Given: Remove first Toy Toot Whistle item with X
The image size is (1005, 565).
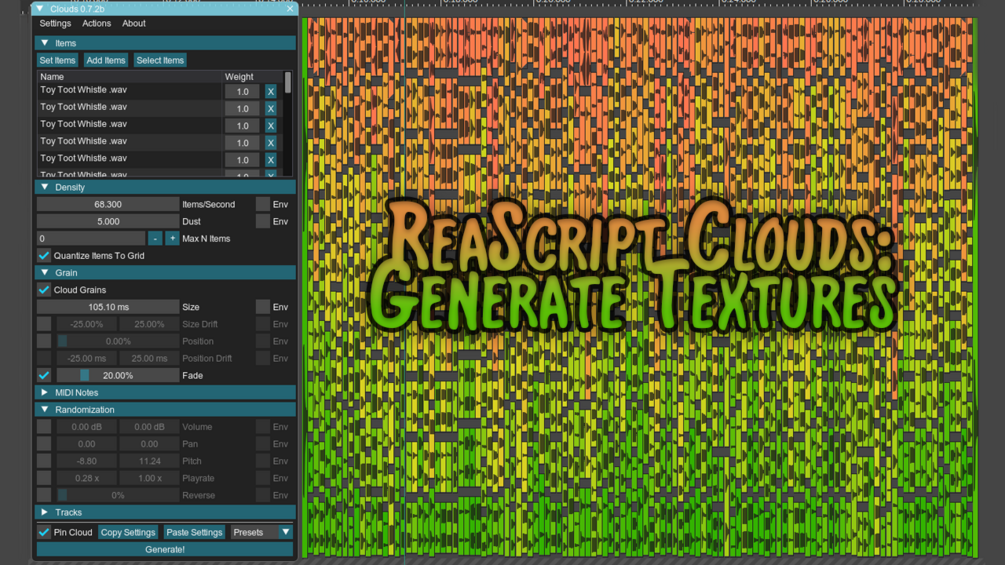Looking at the screenshot, I should tap(270, 92).
